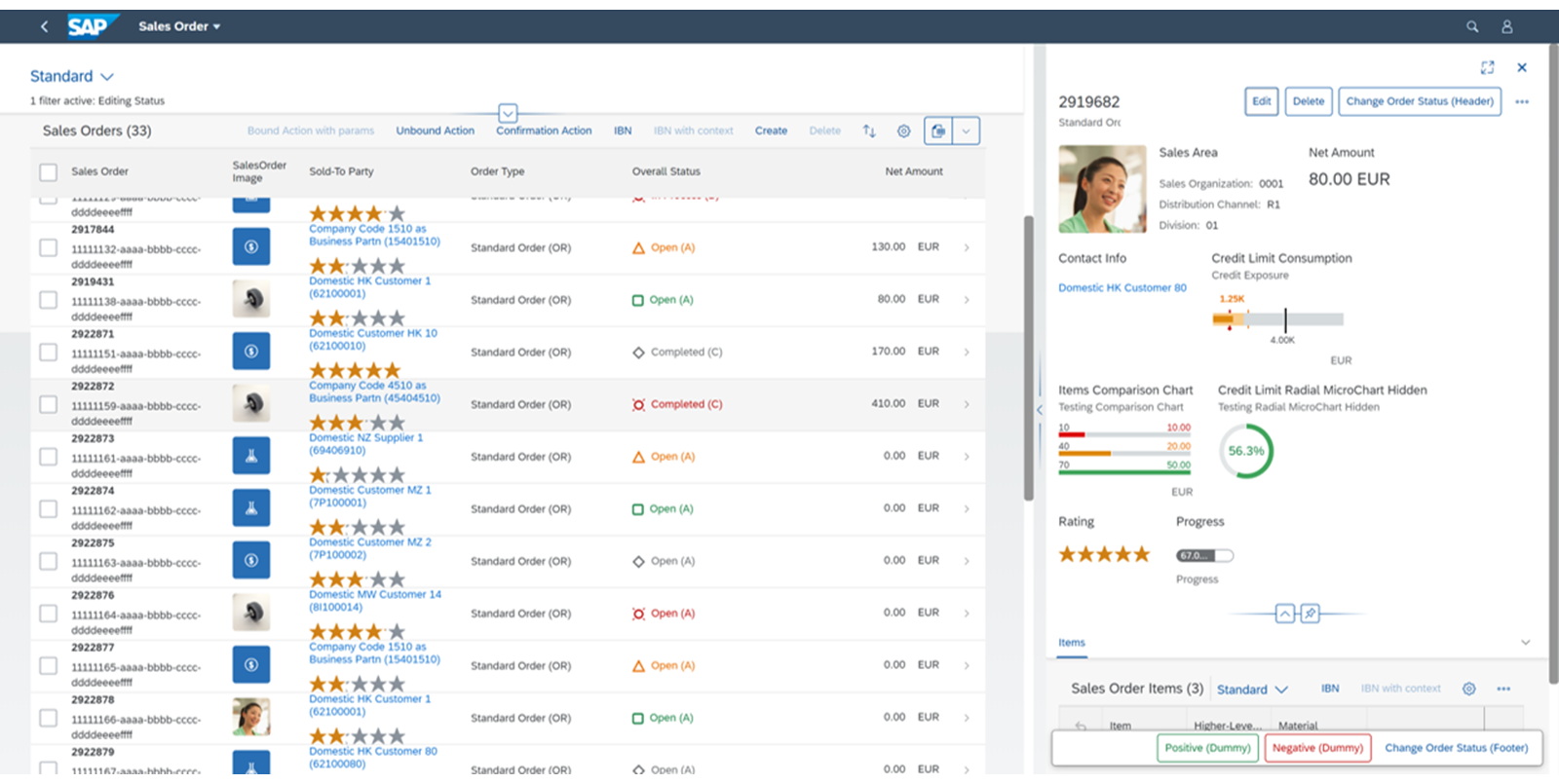The image size is (1559, 784).
Task: Click the Positive (Dummy) button
Action: [x=1207, y=748]
